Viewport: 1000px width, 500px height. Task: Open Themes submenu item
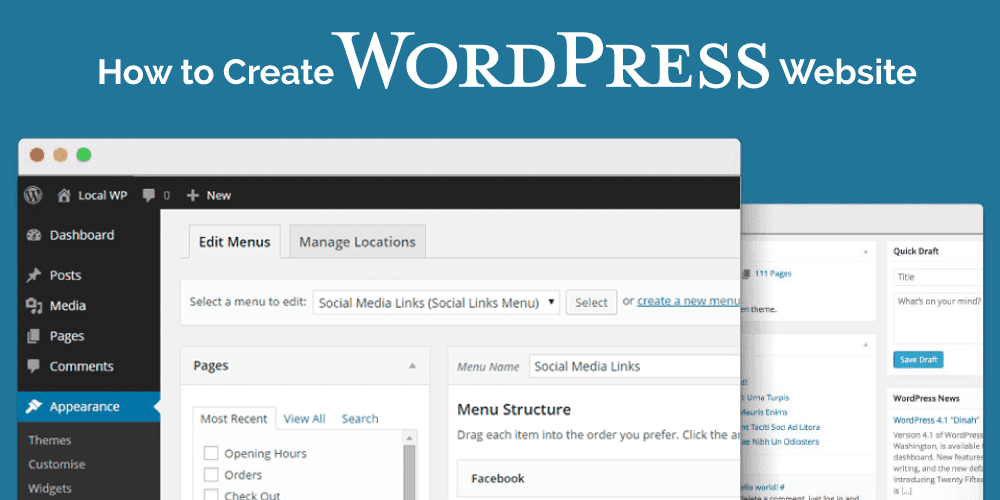50,440
